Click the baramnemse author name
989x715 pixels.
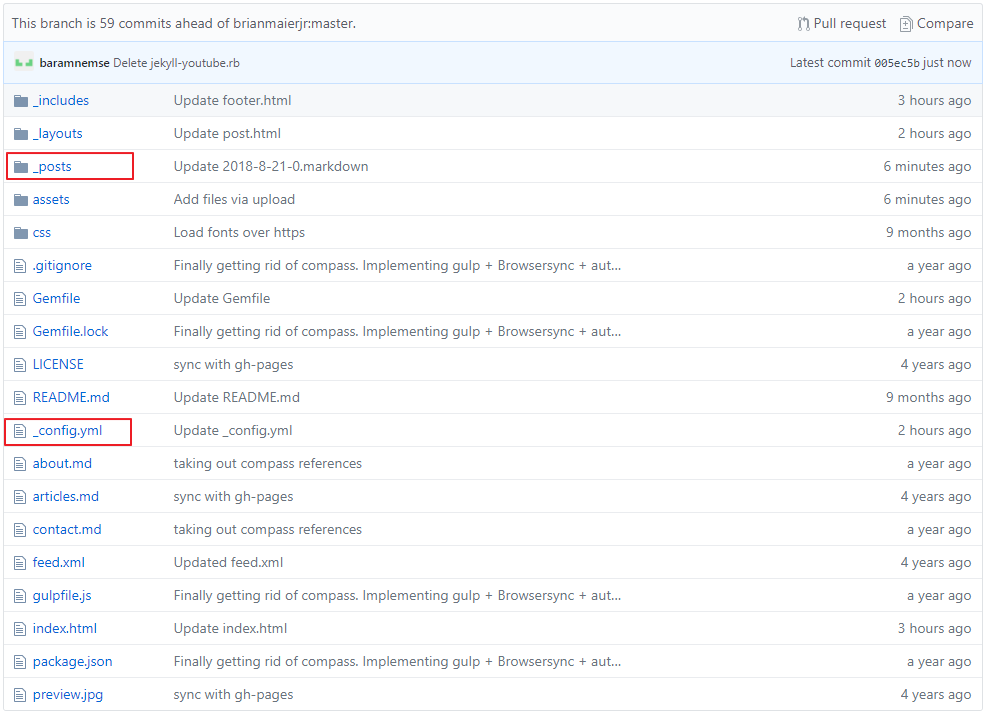[74, 63]
